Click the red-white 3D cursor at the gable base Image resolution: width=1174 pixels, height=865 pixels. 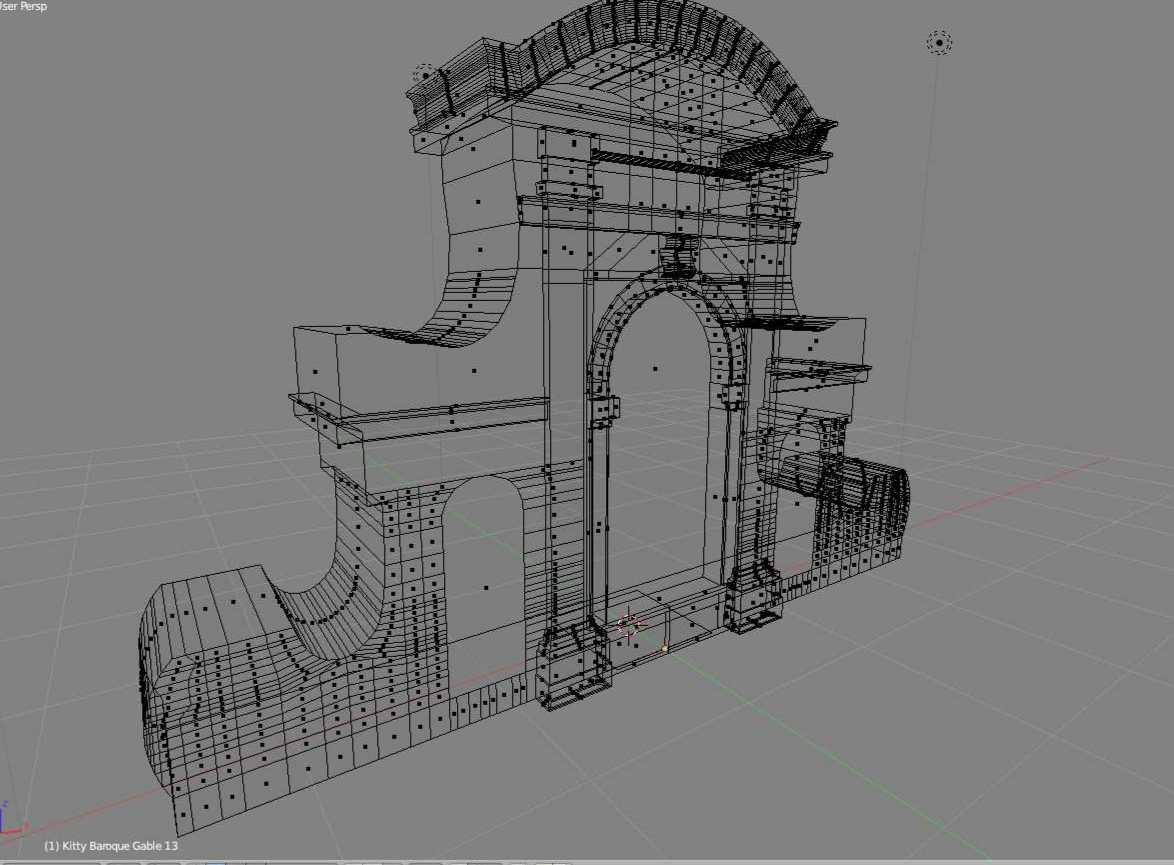coord(630,625)
